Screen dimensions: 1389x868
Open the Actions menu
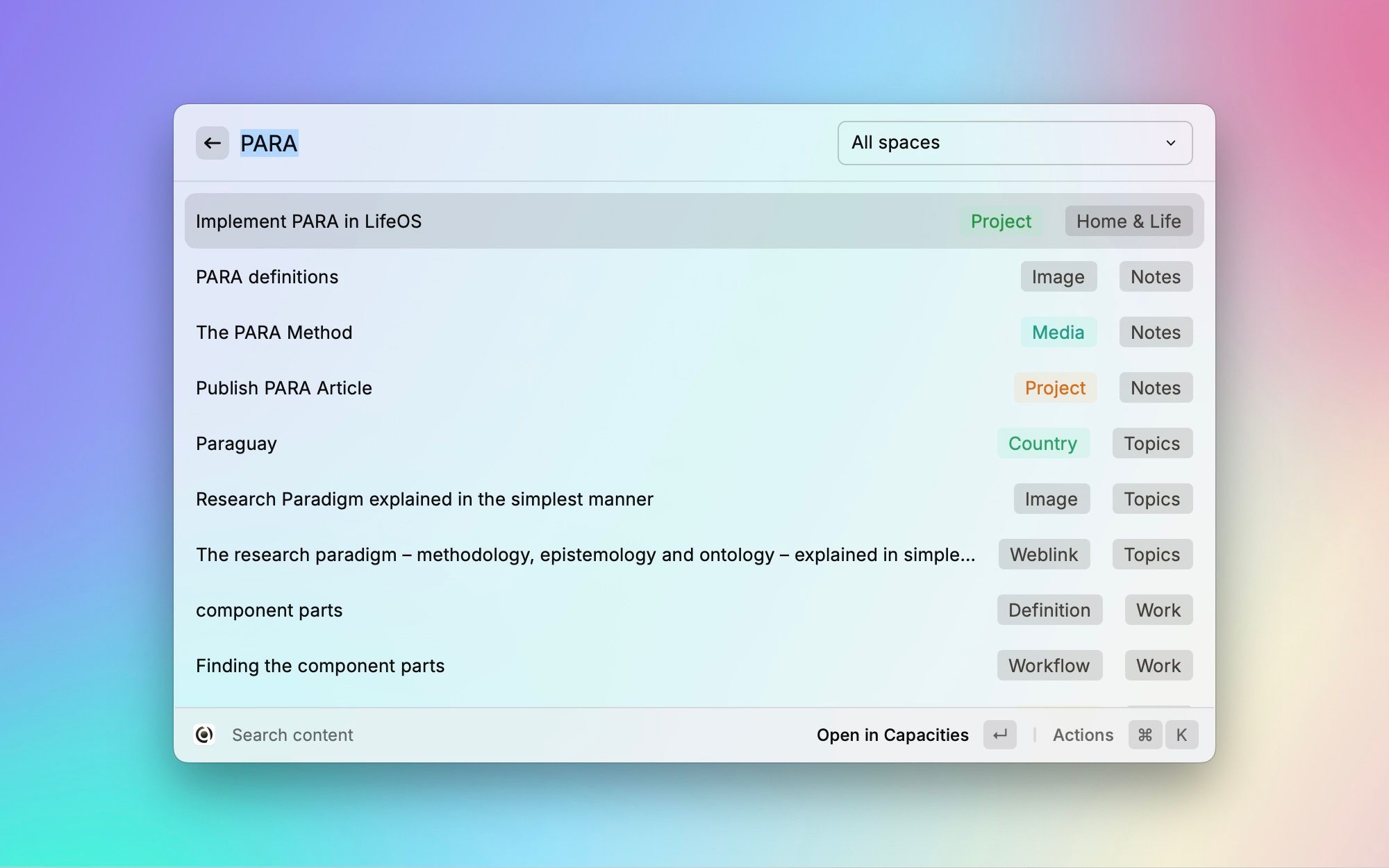click(1083, 735)
